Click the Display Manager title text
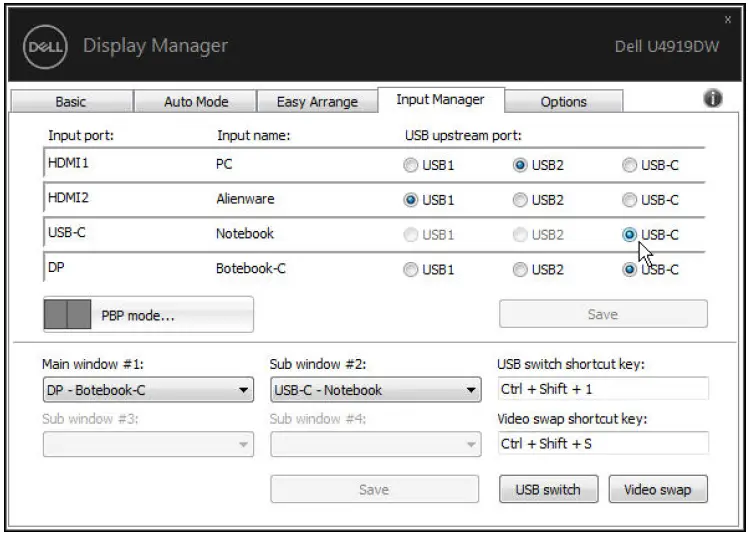The image size is (750, 535). [155, 46]
